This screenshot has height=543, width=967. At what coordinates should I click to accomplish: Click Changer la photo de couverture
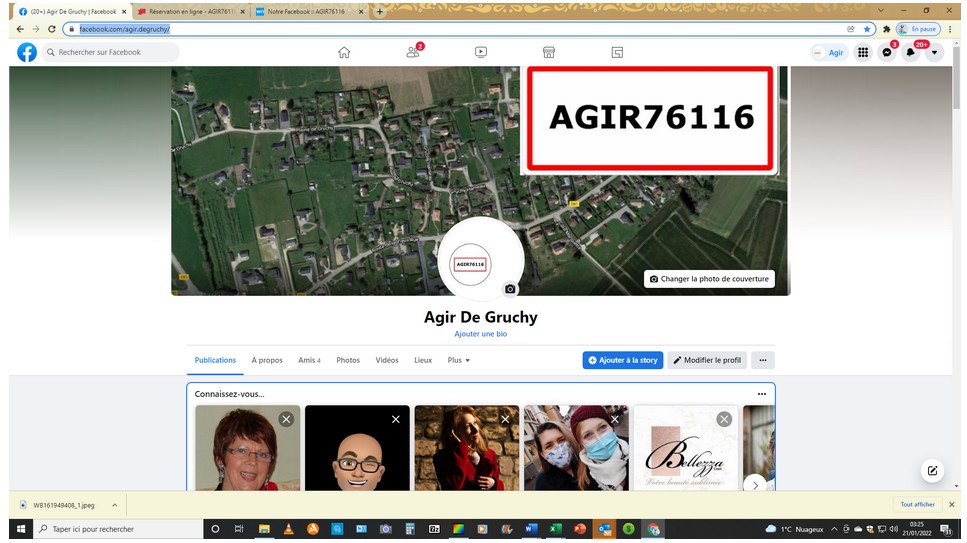pyautogui.click(x=709, y=279)
